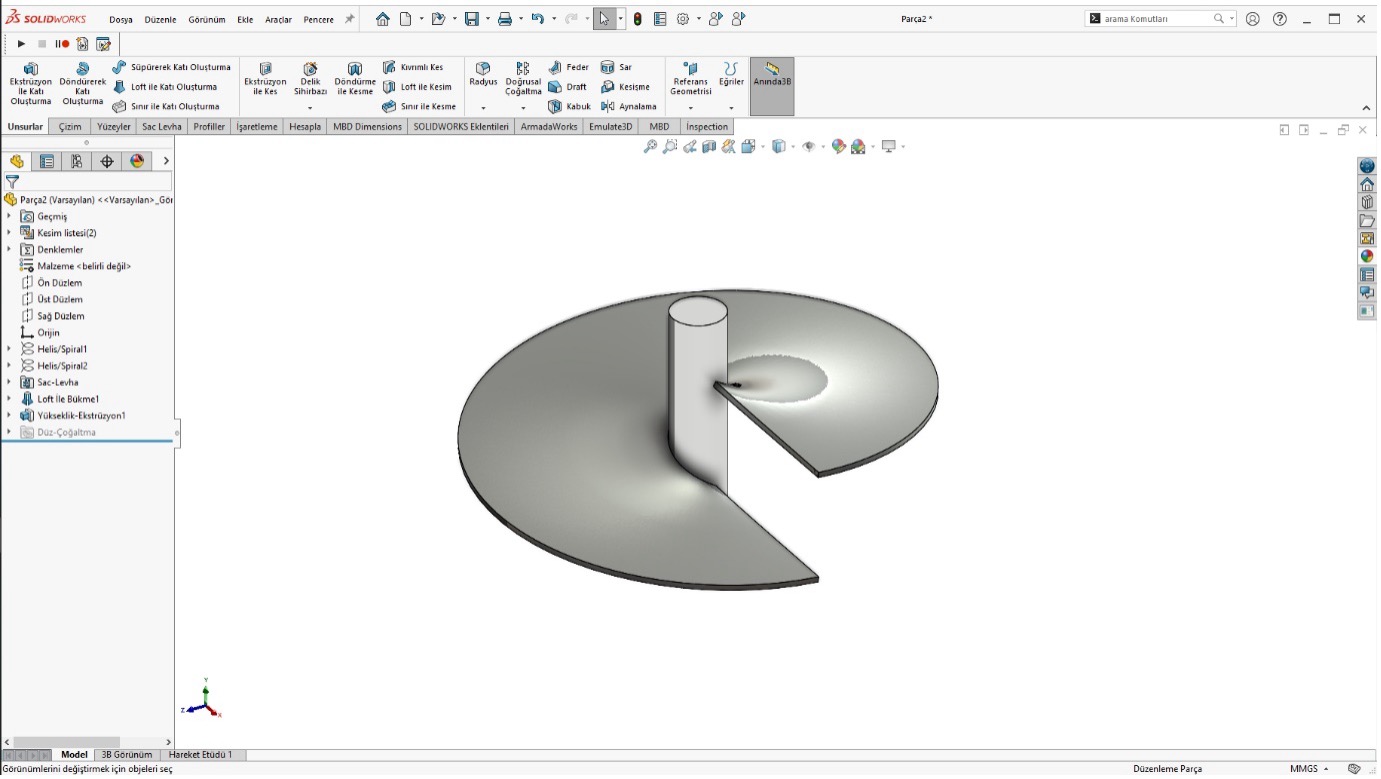
Task: Toggle the Section View in the heads-up toolbar
Action: (x=707, y=146)
